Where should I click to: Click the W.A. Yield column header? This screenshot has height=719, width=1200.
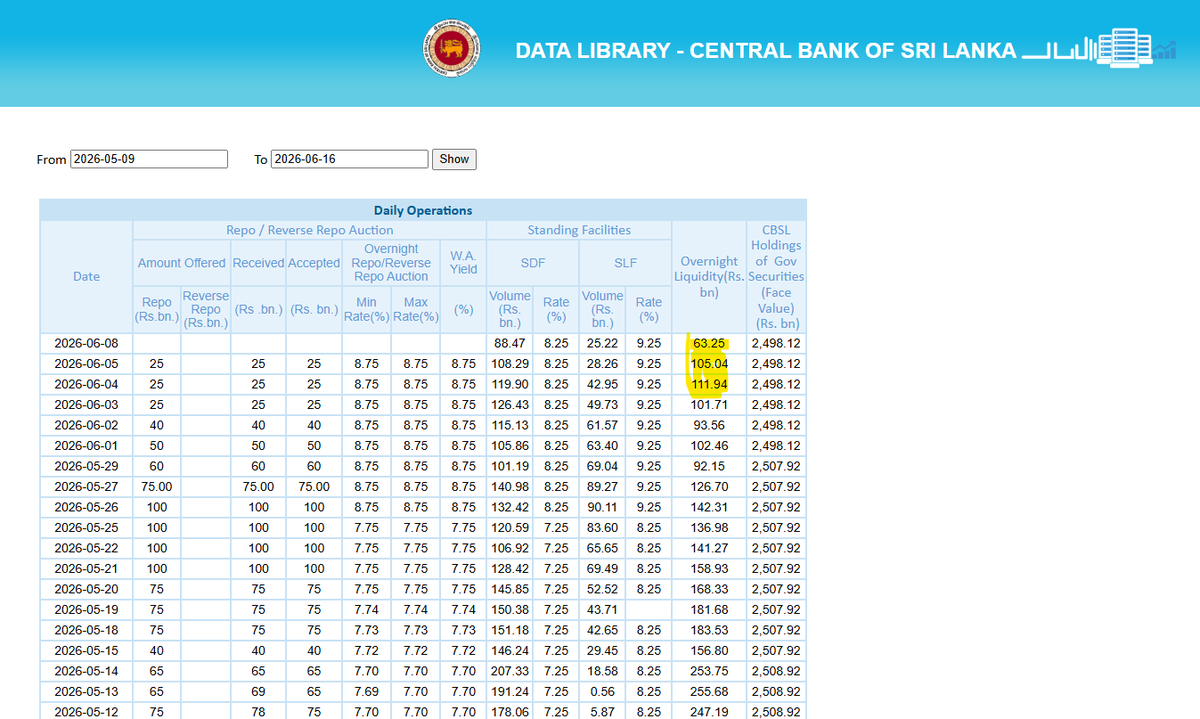[x=463, y=262]
